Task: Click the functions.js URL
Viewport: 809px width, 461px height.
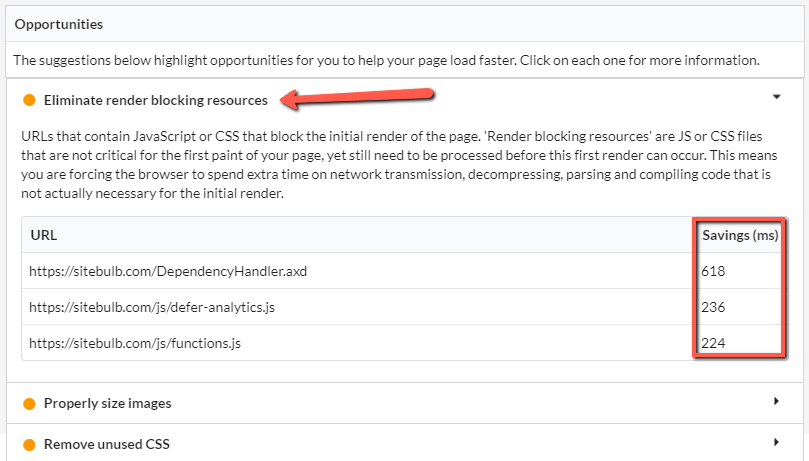Action: [135, 343]
